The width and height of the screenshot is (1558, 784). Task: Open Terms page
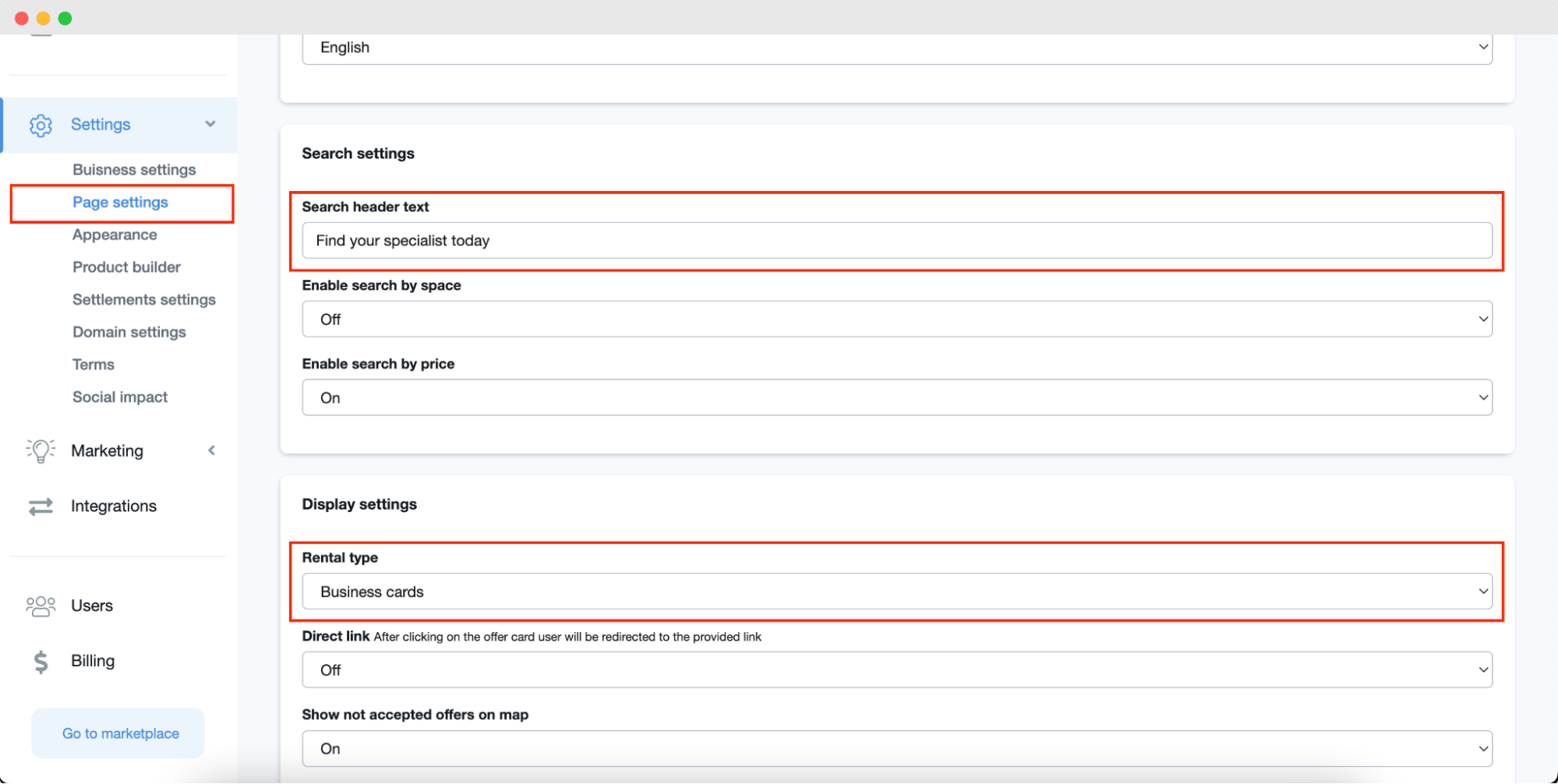94,365
